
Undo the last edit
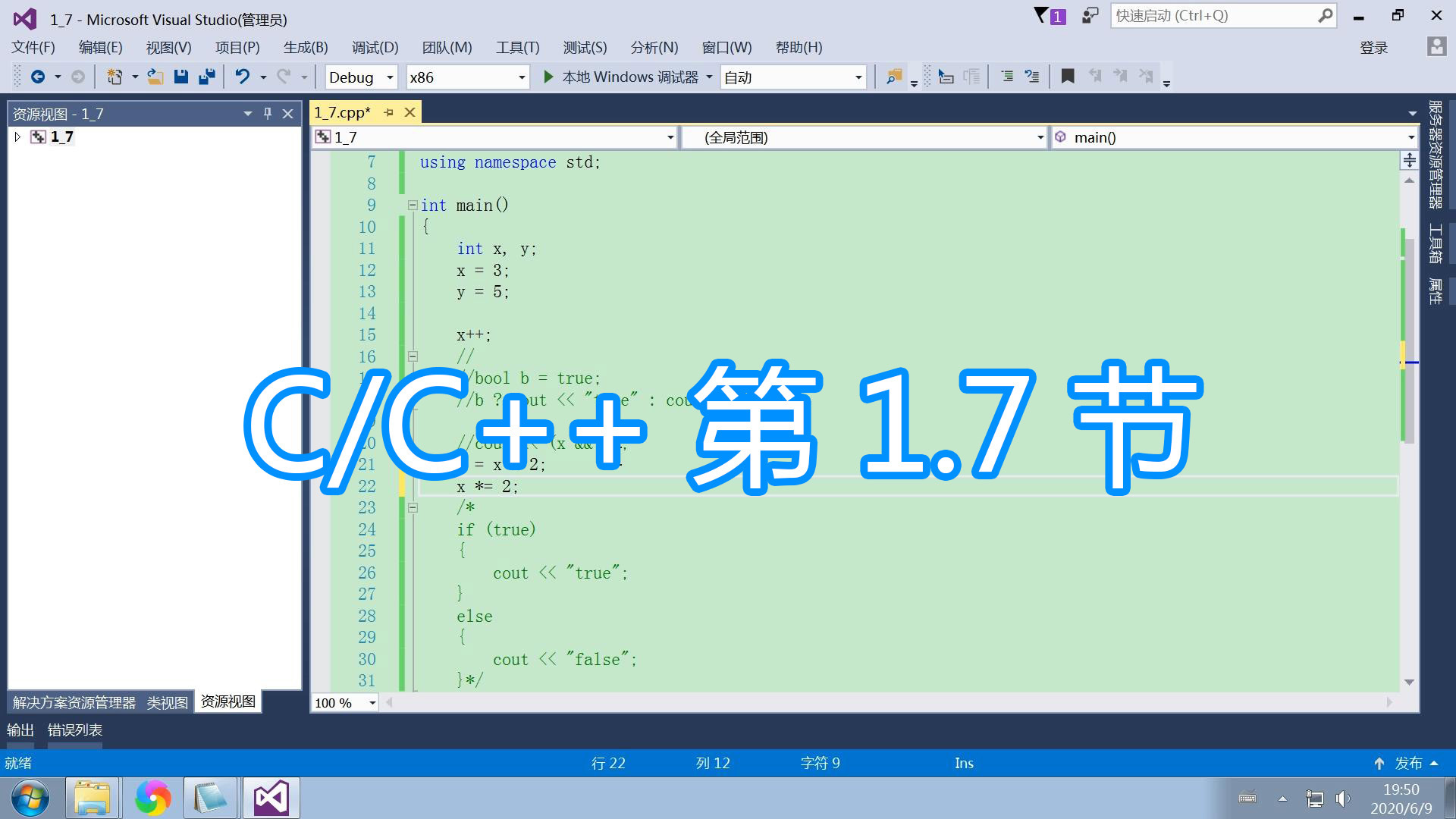pos(242,76)
